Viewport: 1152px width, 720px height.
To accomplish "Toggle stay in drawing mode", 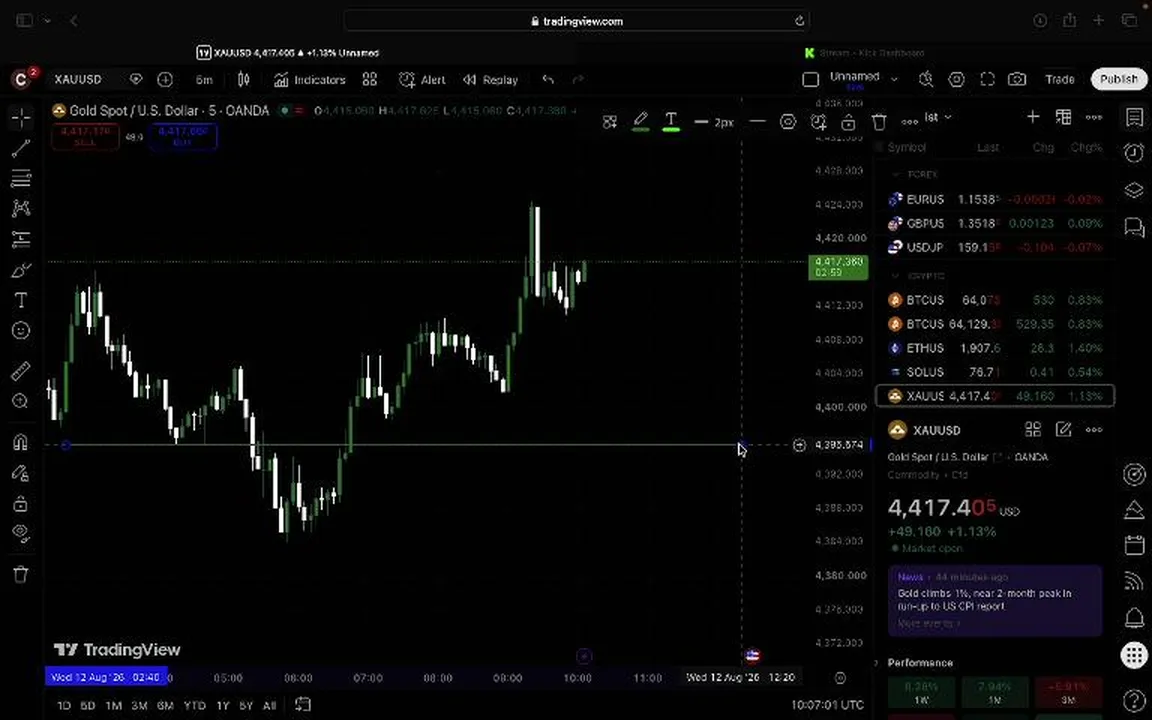I will pyautogui.click(x=21, y=473).
